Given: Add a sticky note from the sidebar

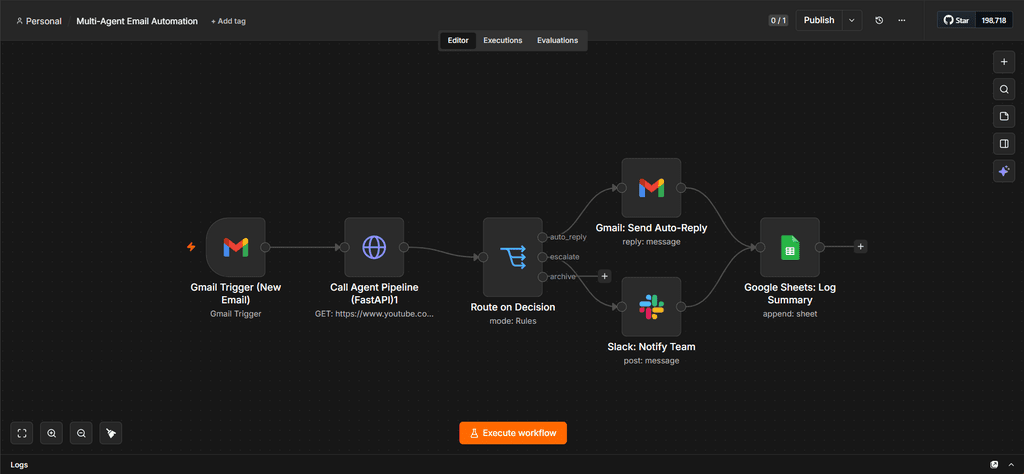Looking at the screenshot, I should click(x=1004, y=117).
